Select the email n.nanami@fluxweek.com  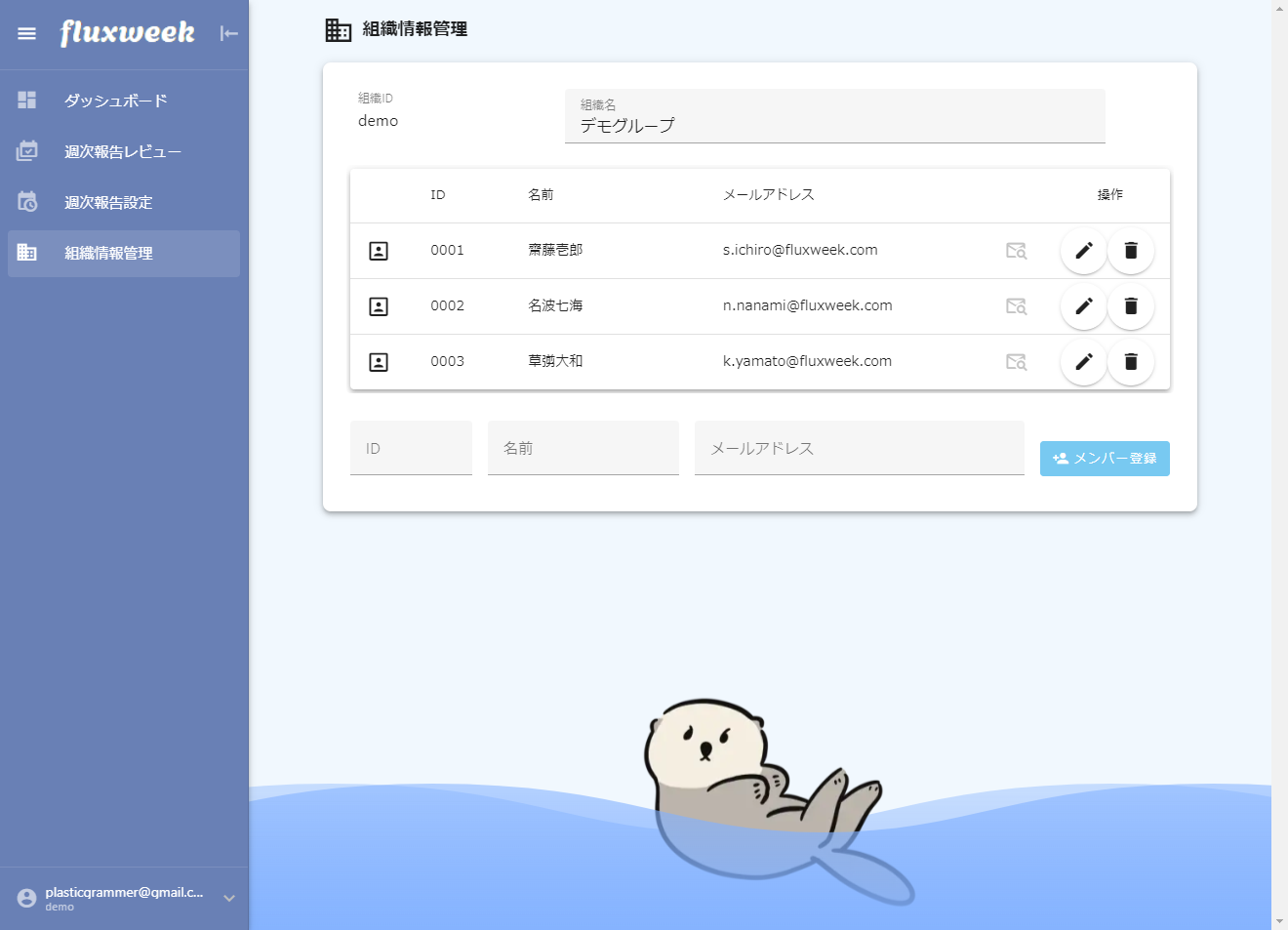click(808, 305)
